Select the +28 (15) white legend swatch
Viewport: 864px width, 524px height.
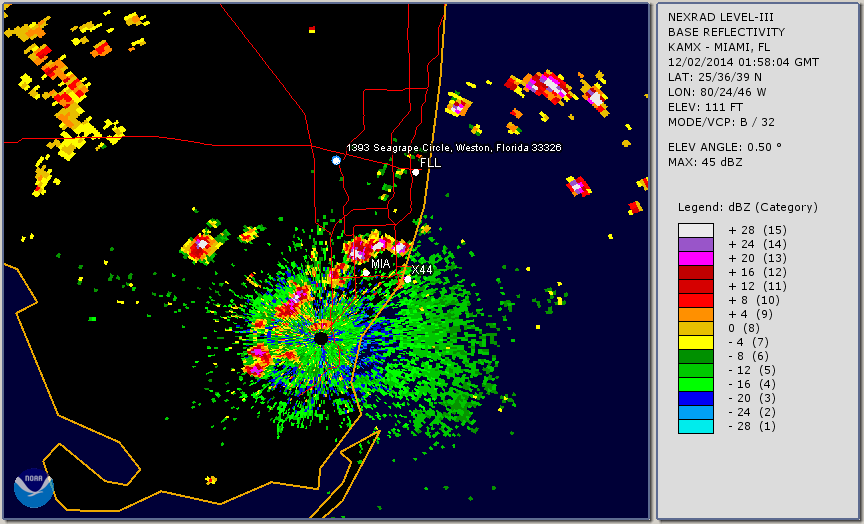tap(696, 230)
